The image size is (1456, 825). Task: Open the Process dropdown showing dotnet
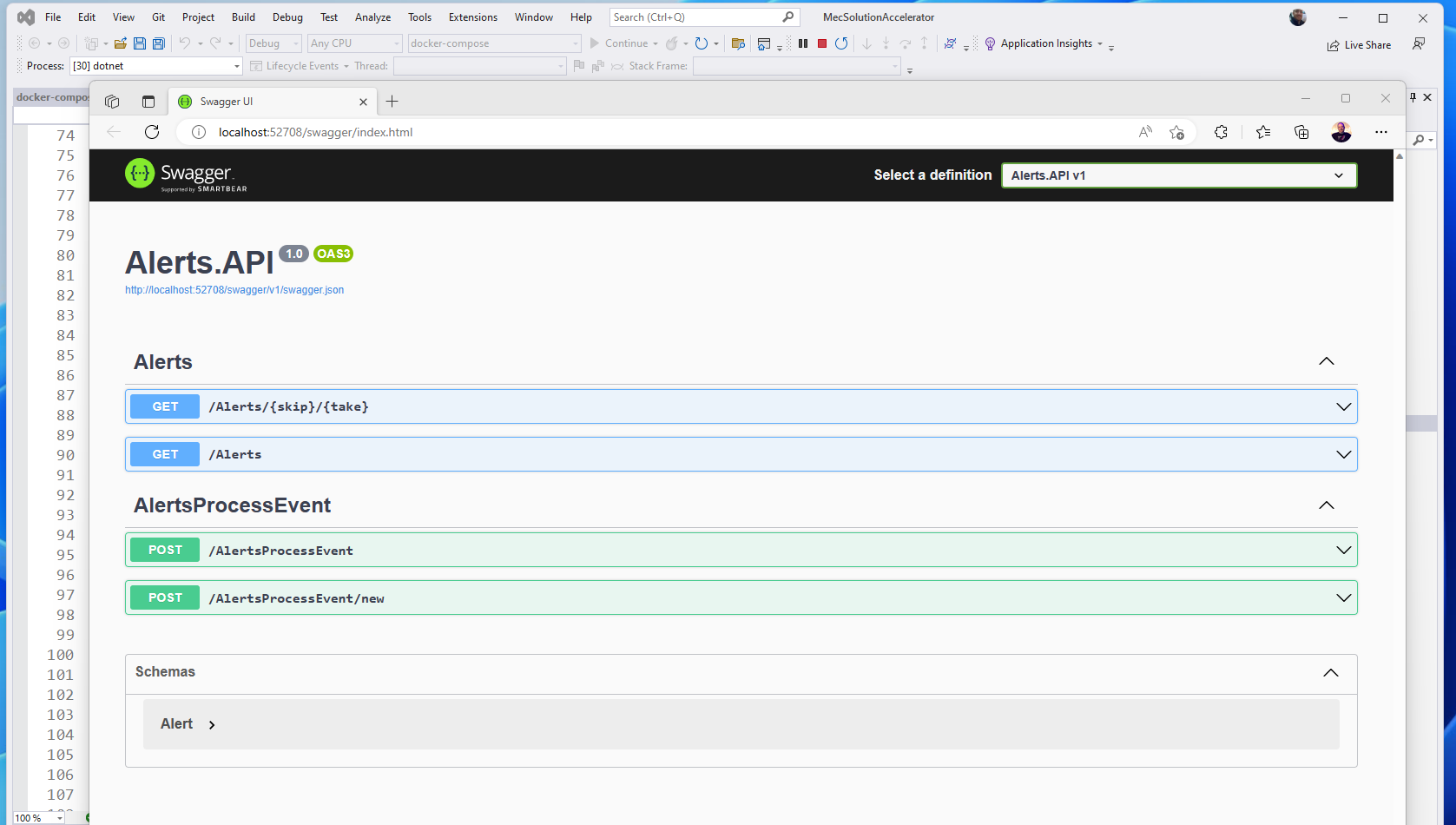(x=156, y=66)
